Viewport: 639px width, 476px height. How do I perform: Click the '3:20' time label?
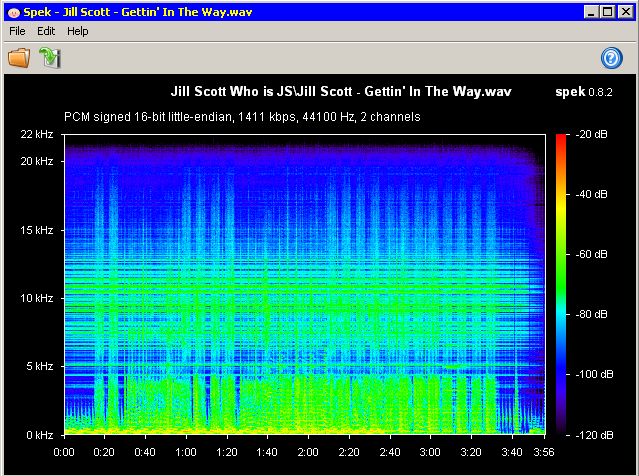[471, 452]
